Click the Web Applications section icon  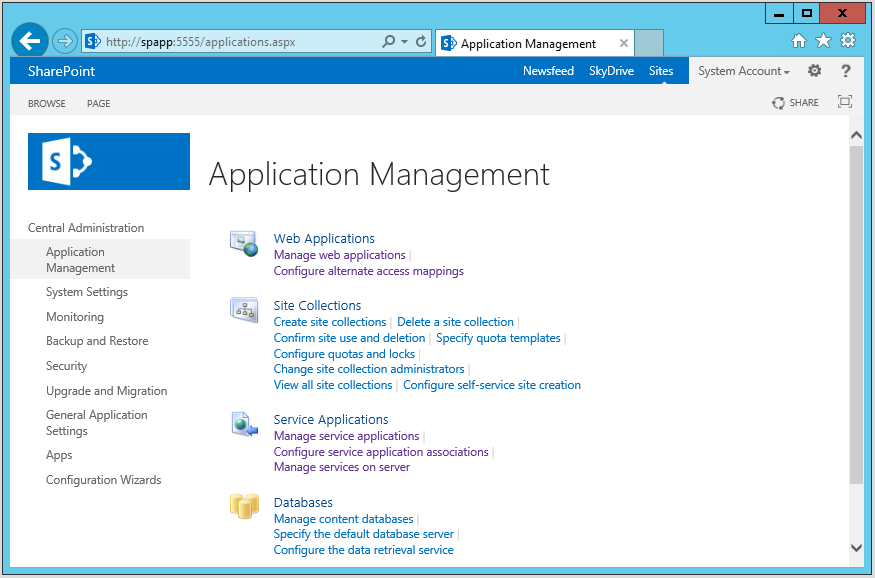pos(244,243)
